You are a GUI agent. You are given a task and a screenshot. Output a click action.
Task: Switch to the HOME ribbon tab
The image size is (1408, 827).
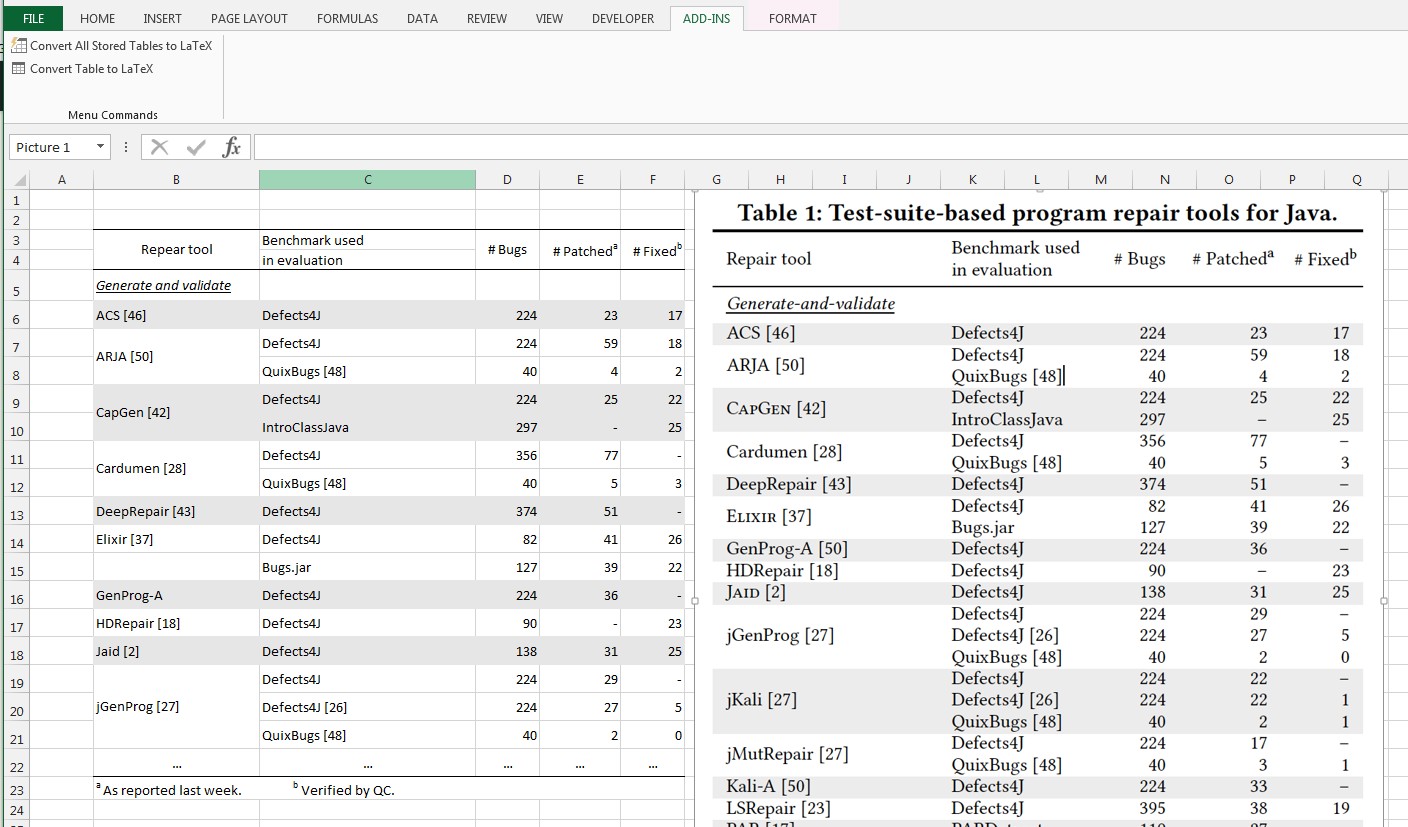[x=96, y=17]
